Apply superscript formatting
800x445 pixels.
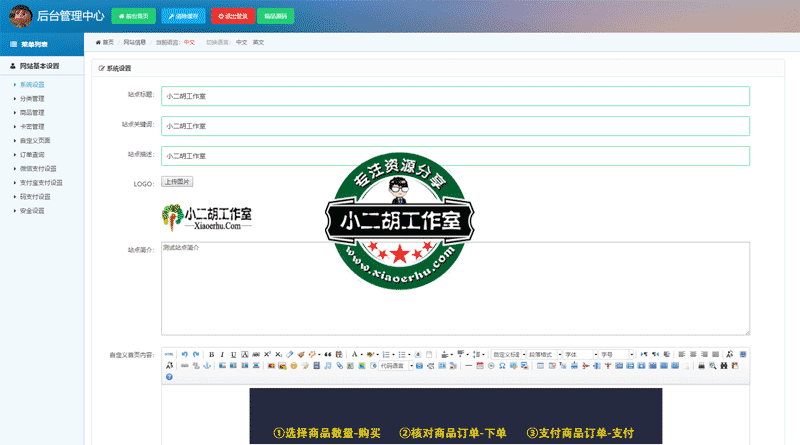(267, 354)
